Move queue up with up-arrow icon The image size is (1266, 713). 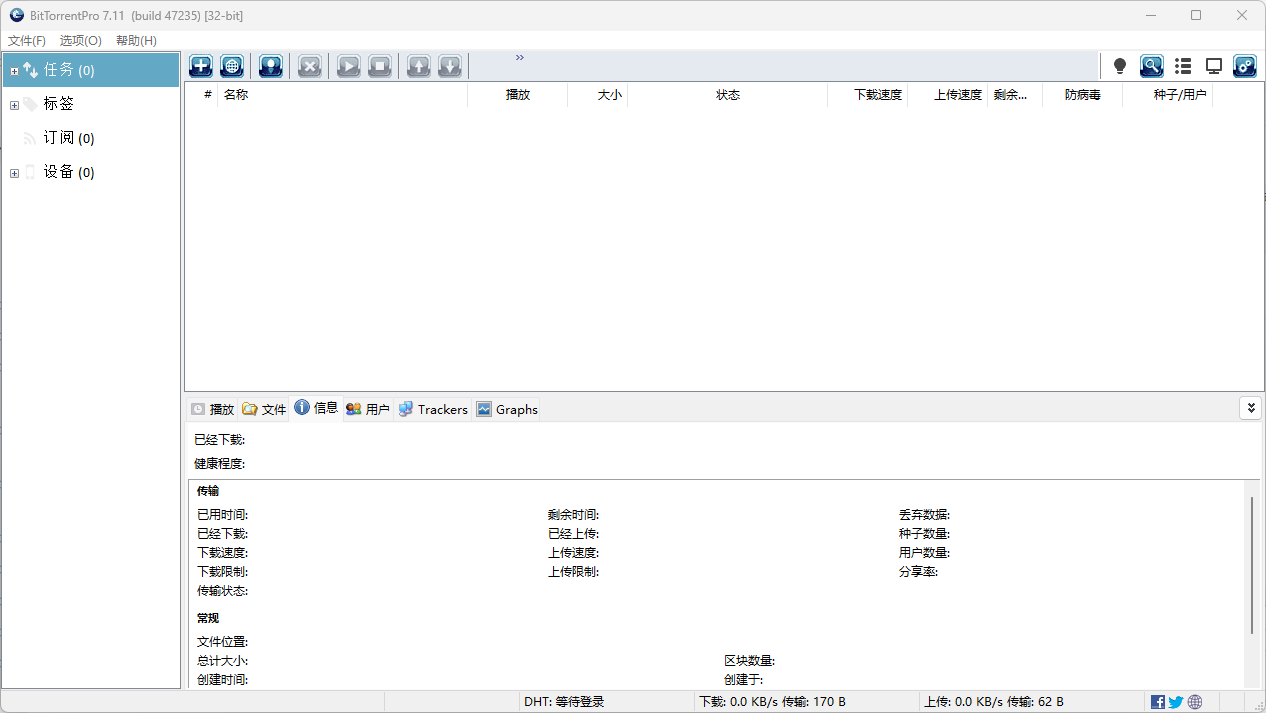(x=418, y=65)
